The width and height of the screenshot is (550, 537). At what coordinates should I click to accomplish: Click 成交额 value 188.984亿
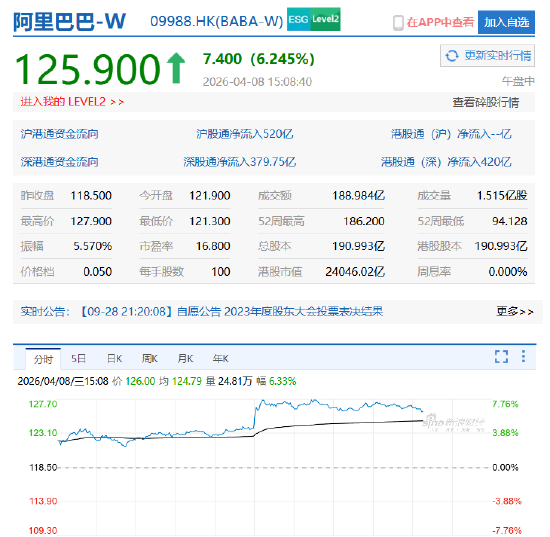(x=358, y=195)
